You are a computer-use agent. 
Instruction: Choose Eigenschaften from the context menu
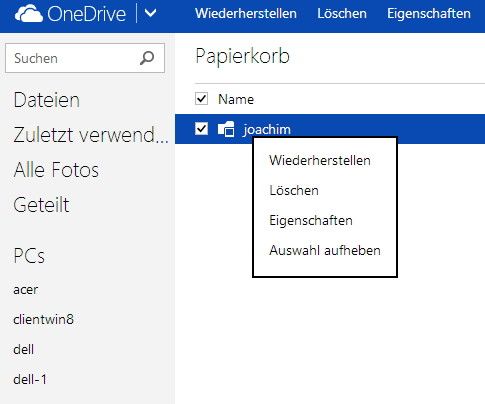[x=311, y=220]
